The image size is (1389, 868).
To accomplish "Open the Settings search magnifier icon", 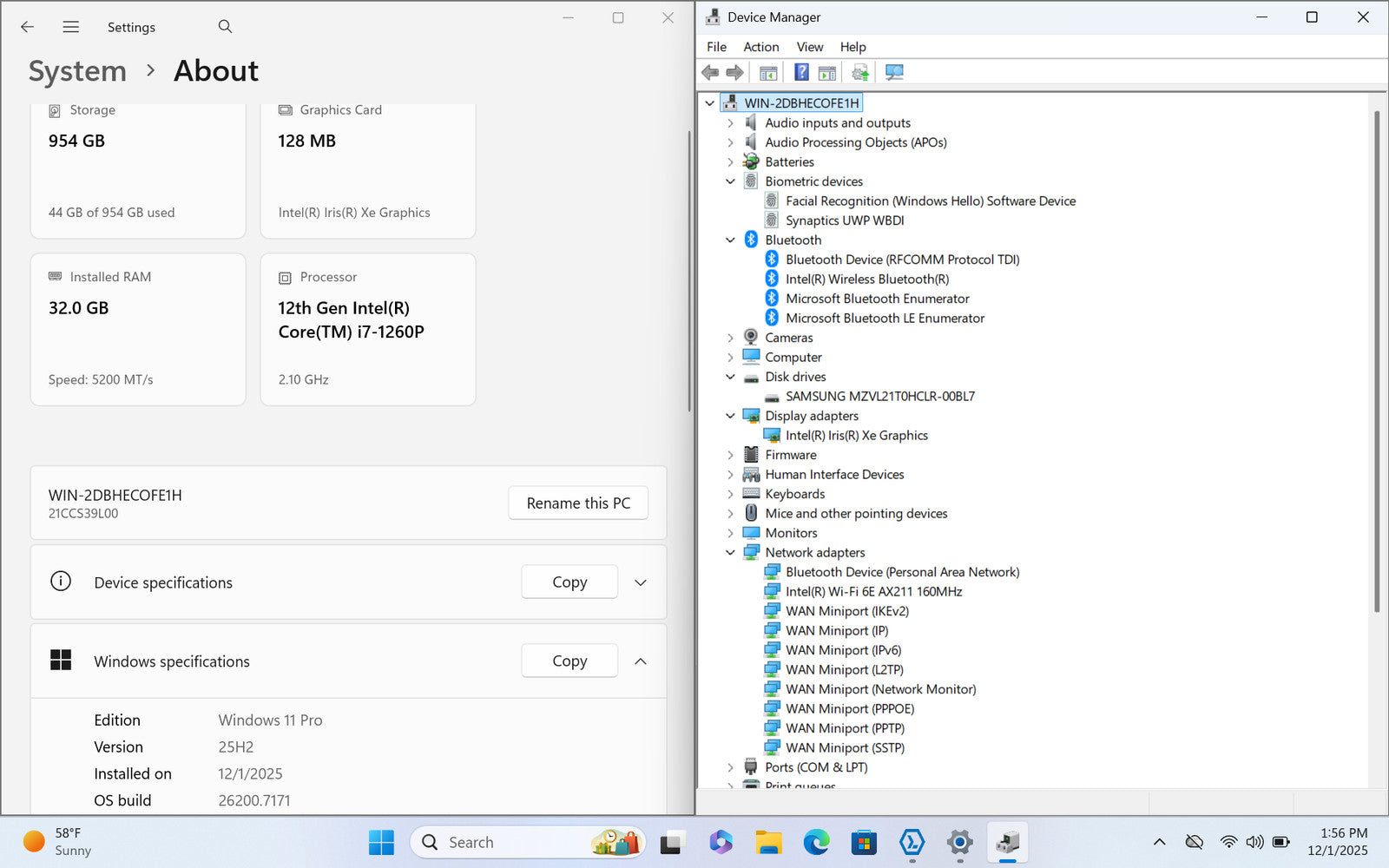I will [225, 27].
